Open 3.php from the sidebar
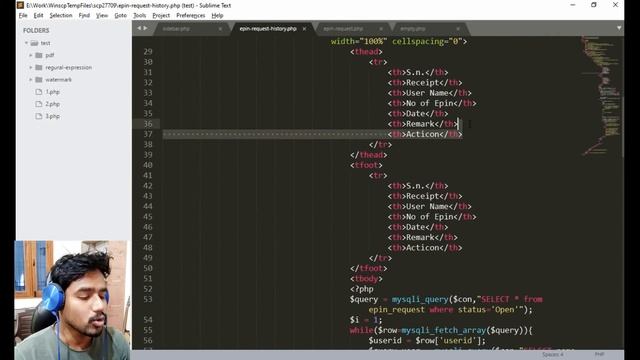 click(52, 116)
